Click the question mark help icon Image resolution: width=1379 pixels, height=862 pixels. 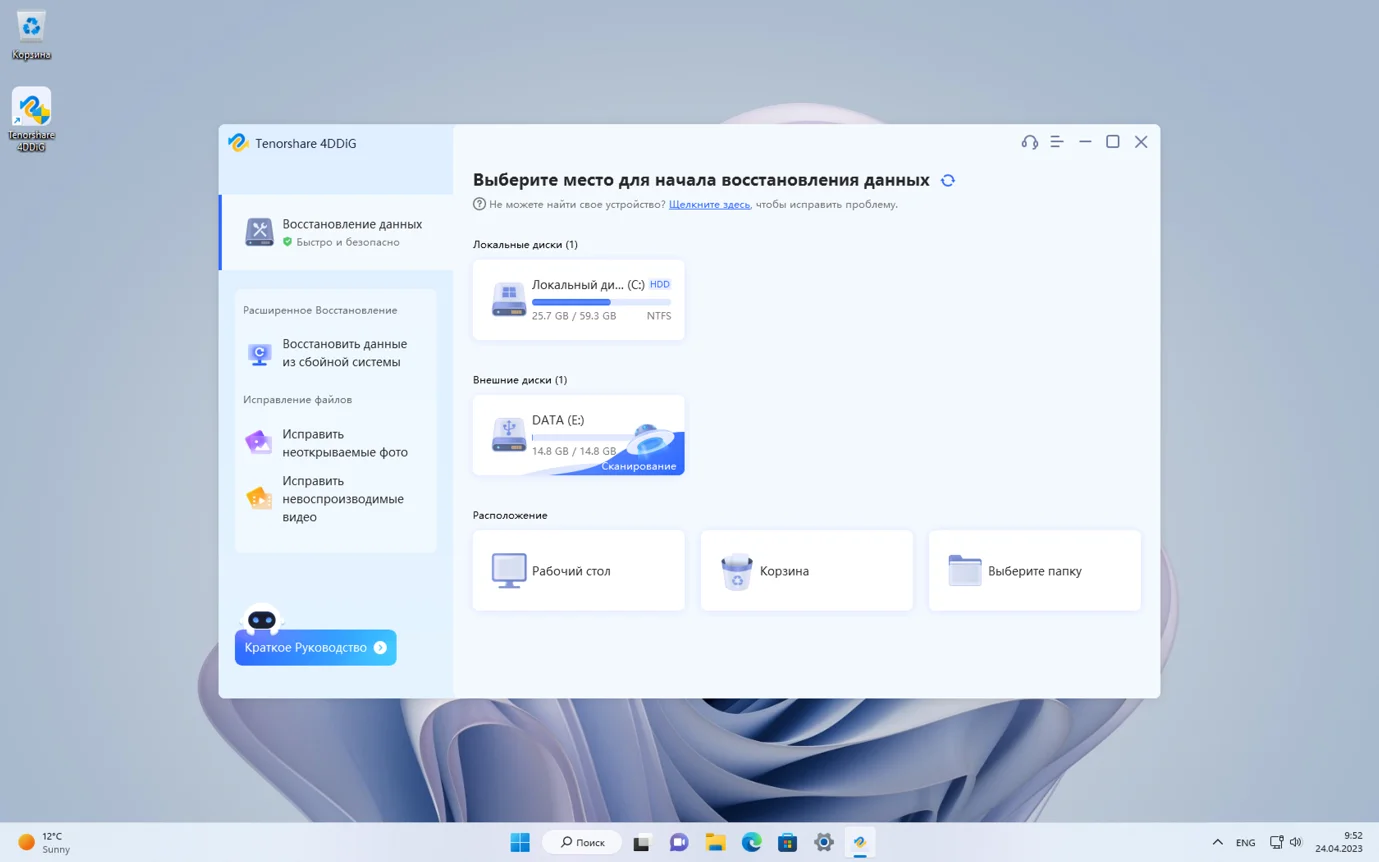tap(479, 204)
